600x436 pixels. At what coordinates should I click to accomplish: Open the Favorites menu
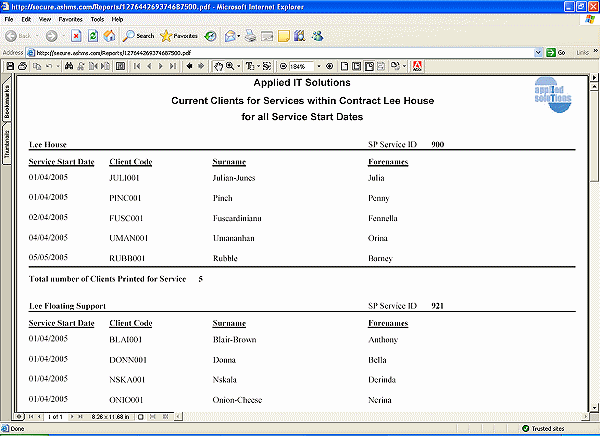pyautogui.click(x=70, y=19)
